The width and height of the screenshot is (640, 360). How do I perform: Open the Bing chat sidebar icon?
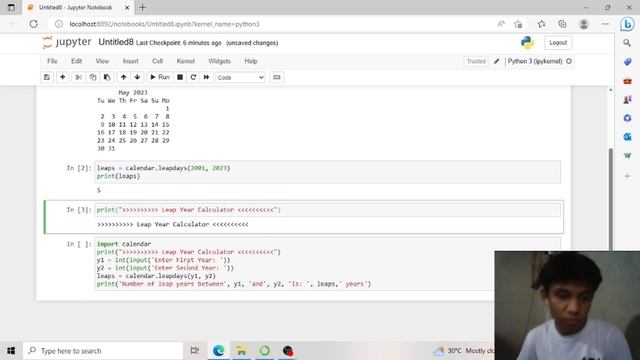click(627, 24)
